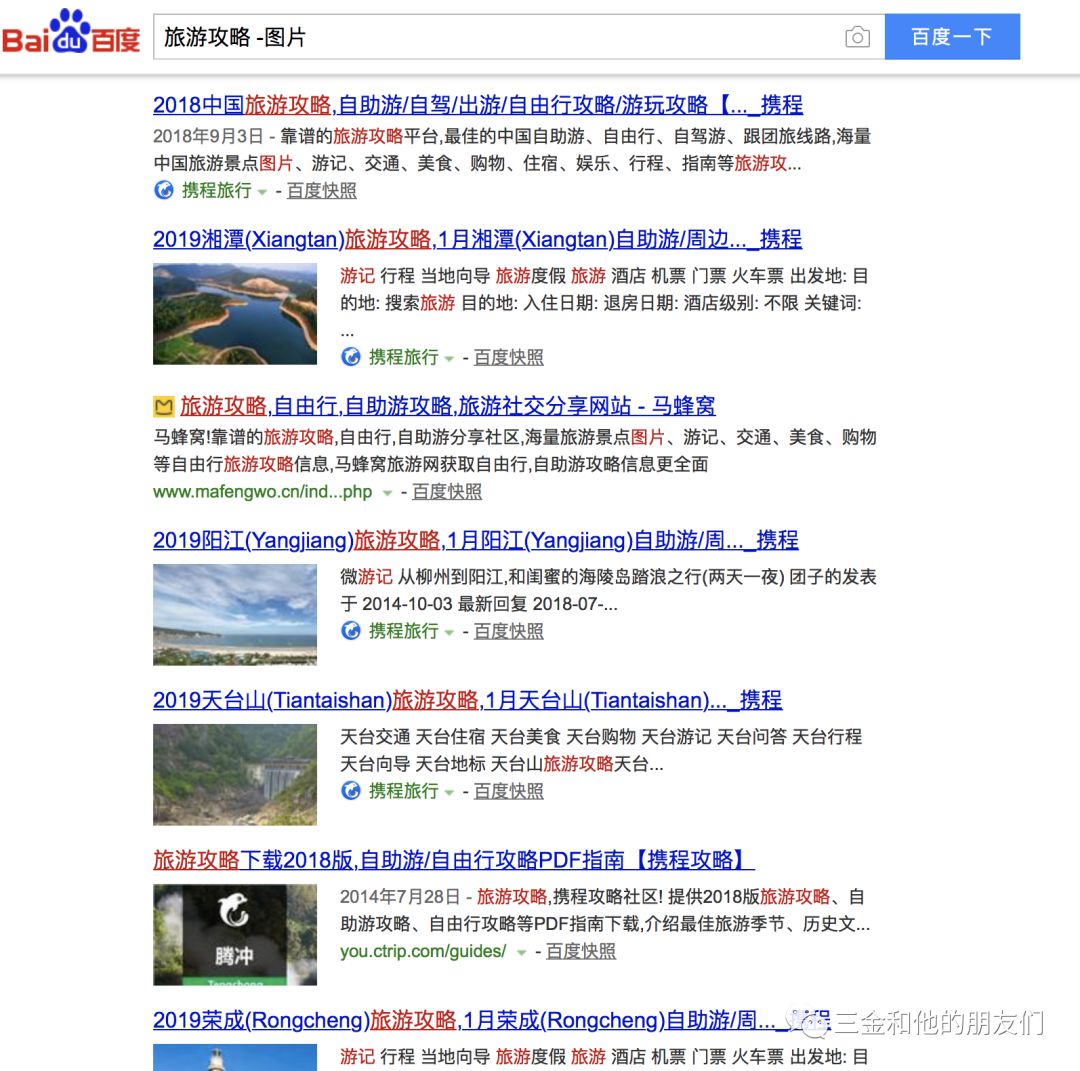Open 2019阳江(Yangjiang)旅游攻略 result title

(x=476, y=540)
